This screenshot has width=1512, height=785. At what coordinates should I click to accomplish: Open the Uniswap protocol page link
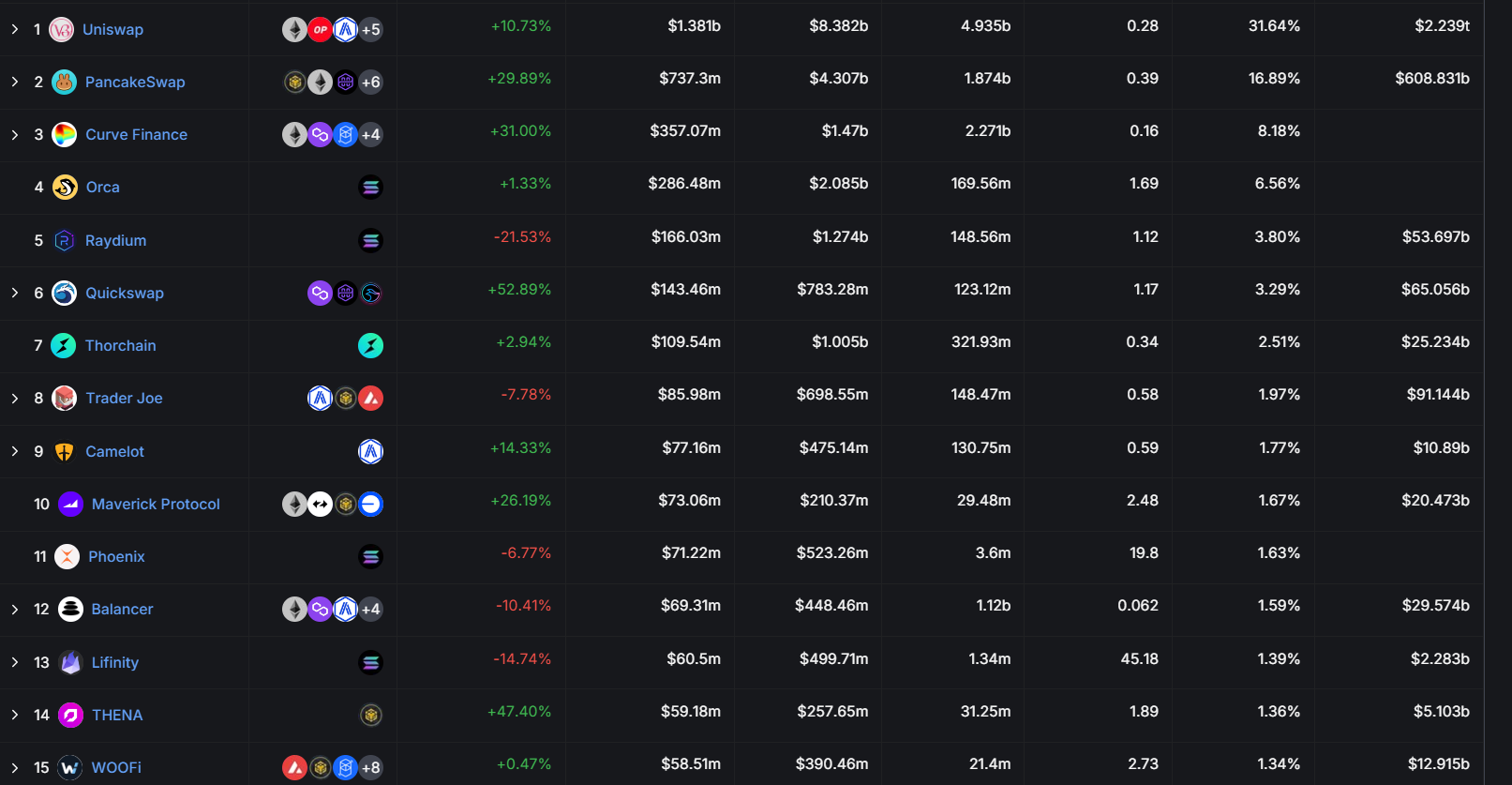[112, 29]
